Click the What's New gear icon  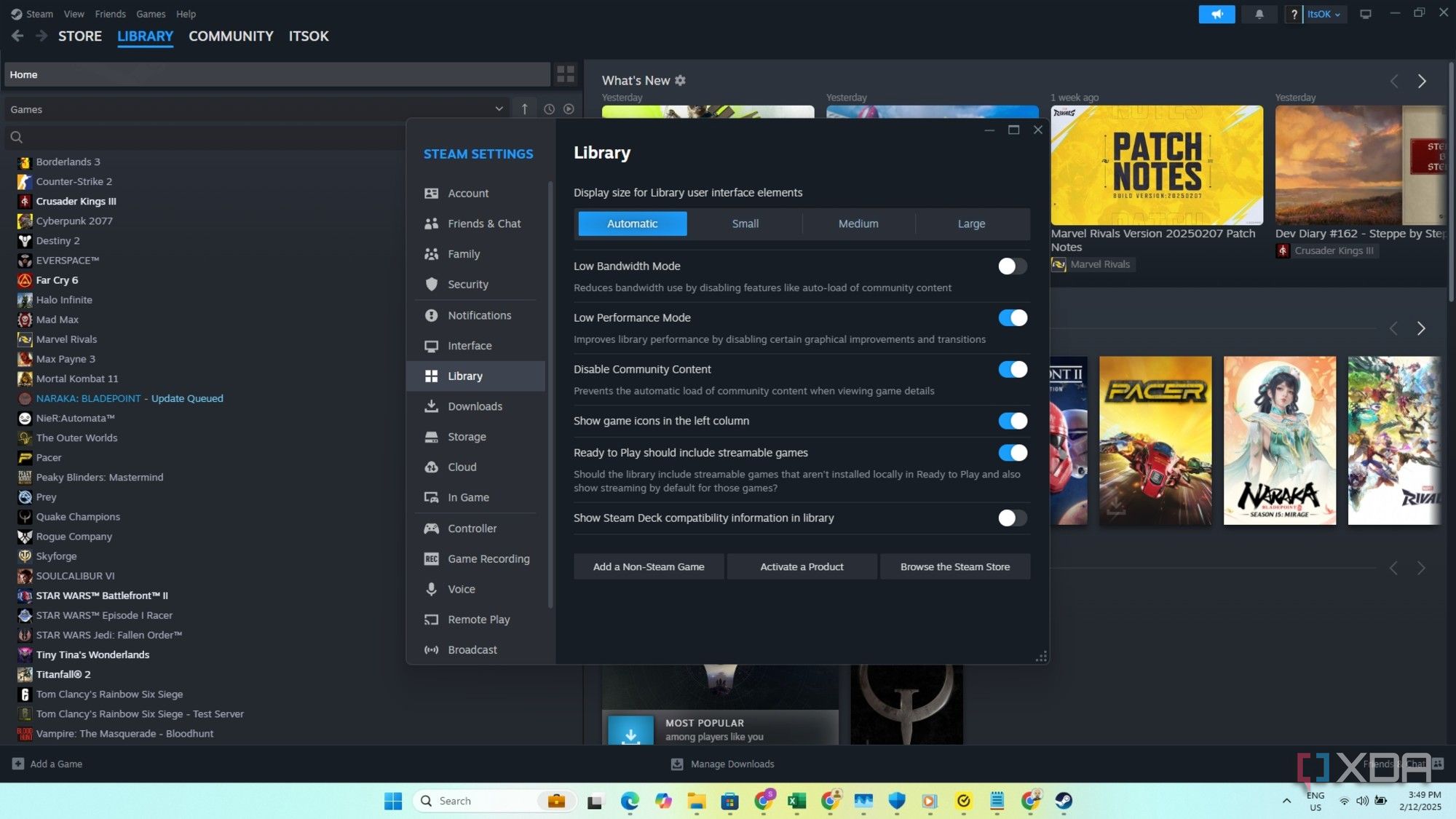[x=680, y=81]
